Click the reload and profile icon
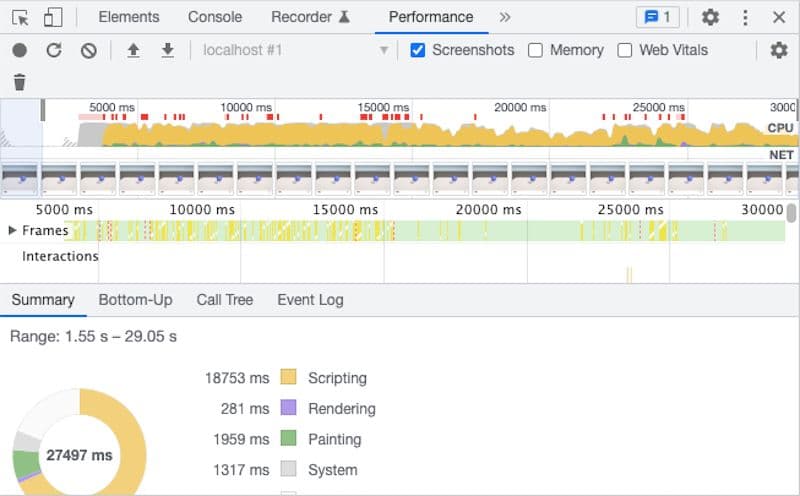800x496 pixels. [x=54, y=50]
